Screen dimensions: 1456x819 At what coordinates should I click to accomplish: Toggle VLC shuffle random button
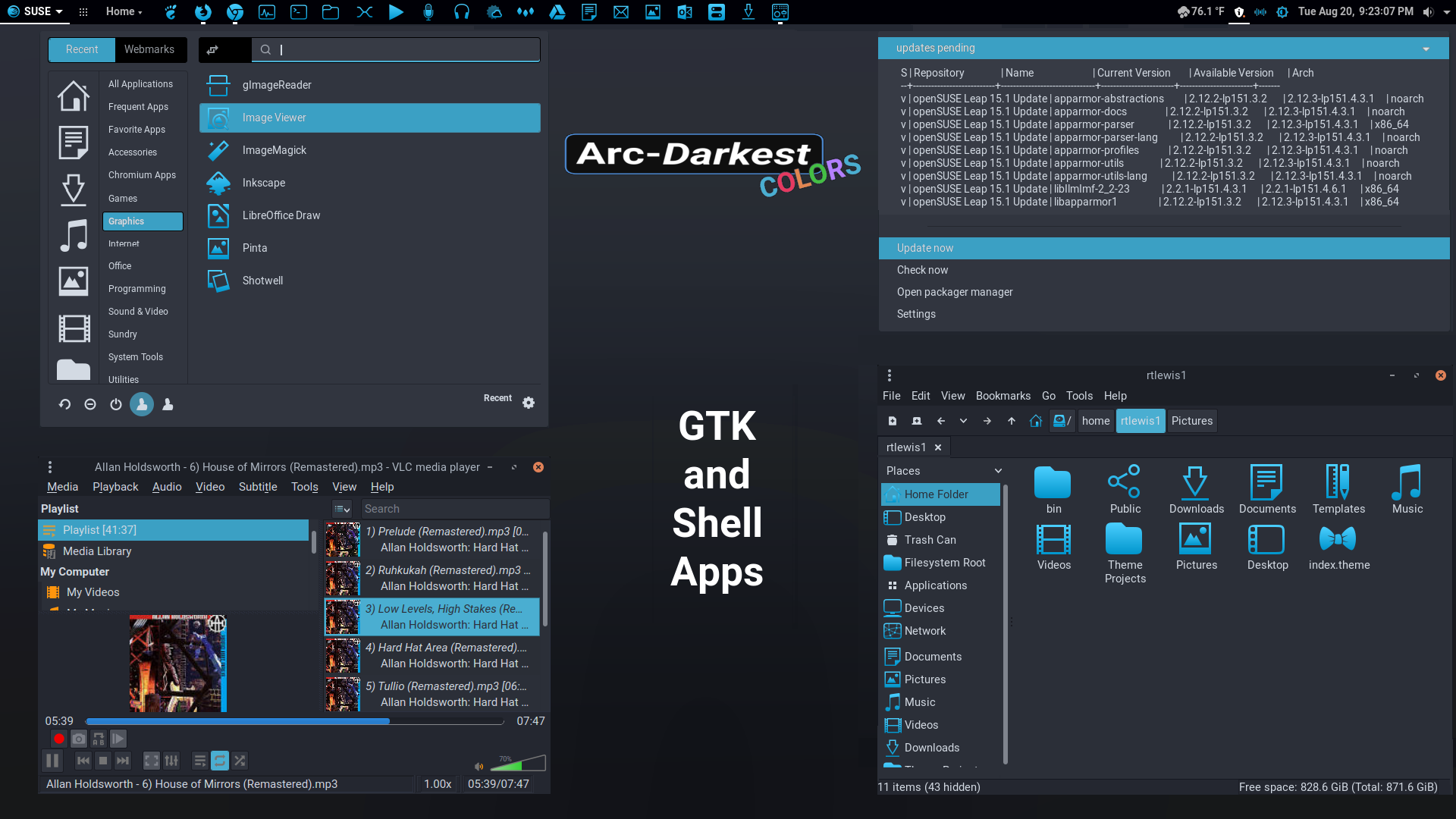click(x=240, y=761)
